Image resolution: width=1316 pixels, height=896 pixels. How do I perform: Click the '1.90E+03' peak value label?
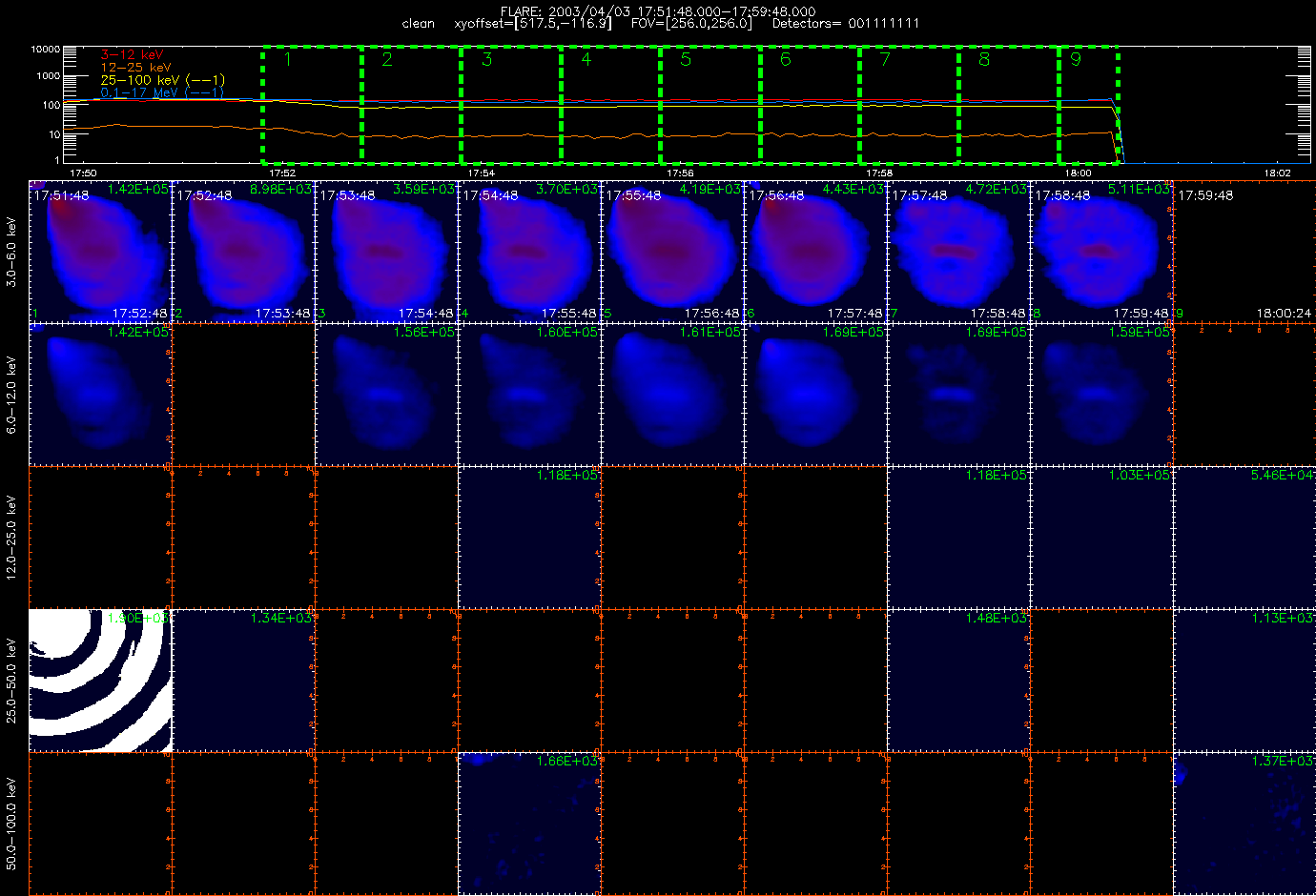pos(138,618)
